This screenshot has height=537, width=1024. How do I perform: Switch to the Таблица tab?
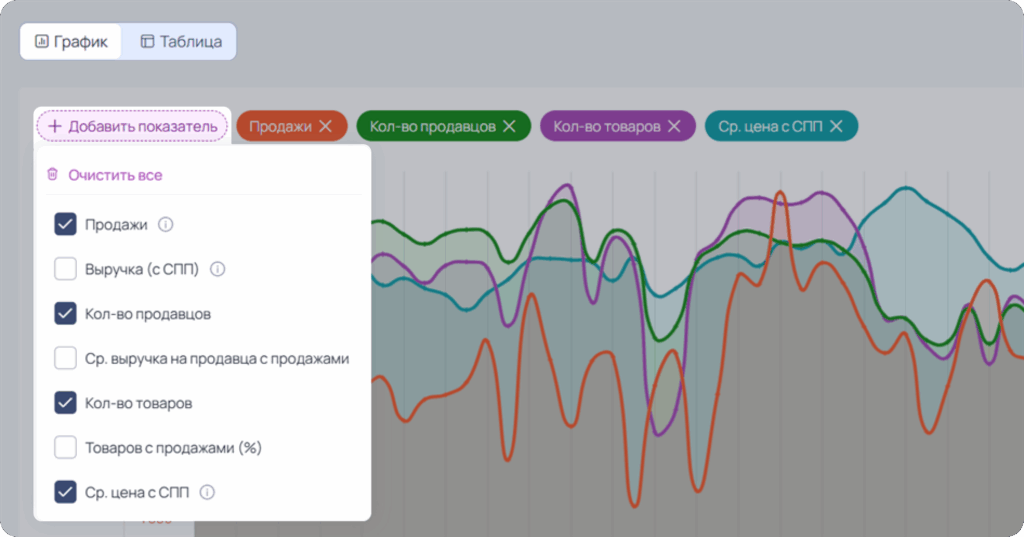[x=181, y=42]
